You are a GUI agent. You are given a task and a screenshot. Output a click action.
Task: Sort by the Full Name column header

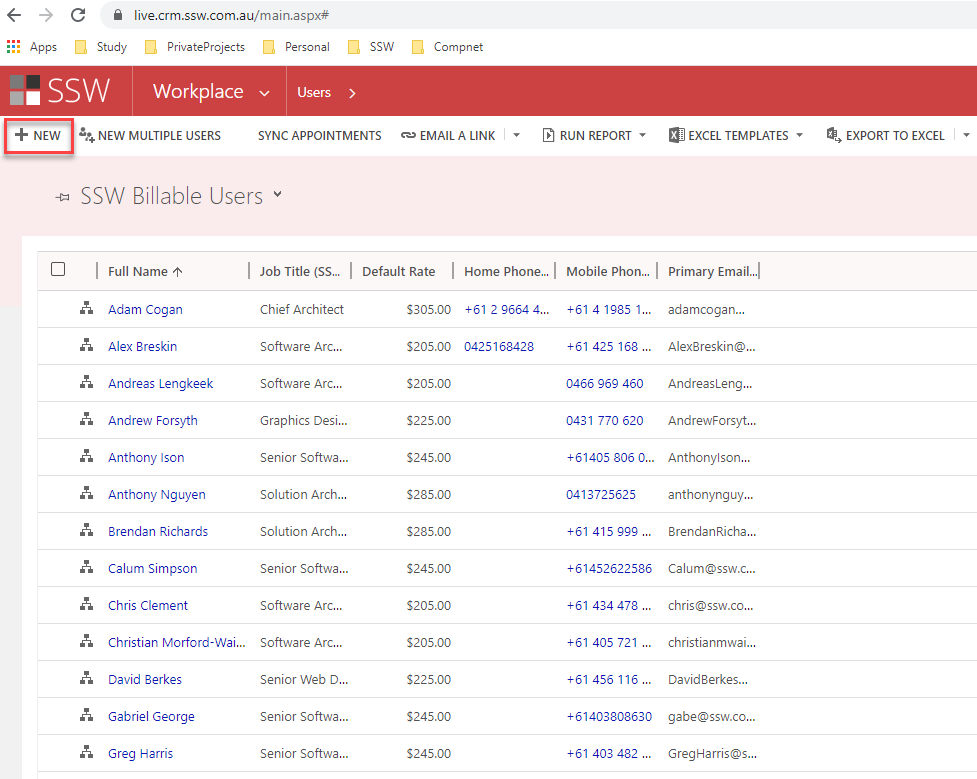(x=145, y=272)
